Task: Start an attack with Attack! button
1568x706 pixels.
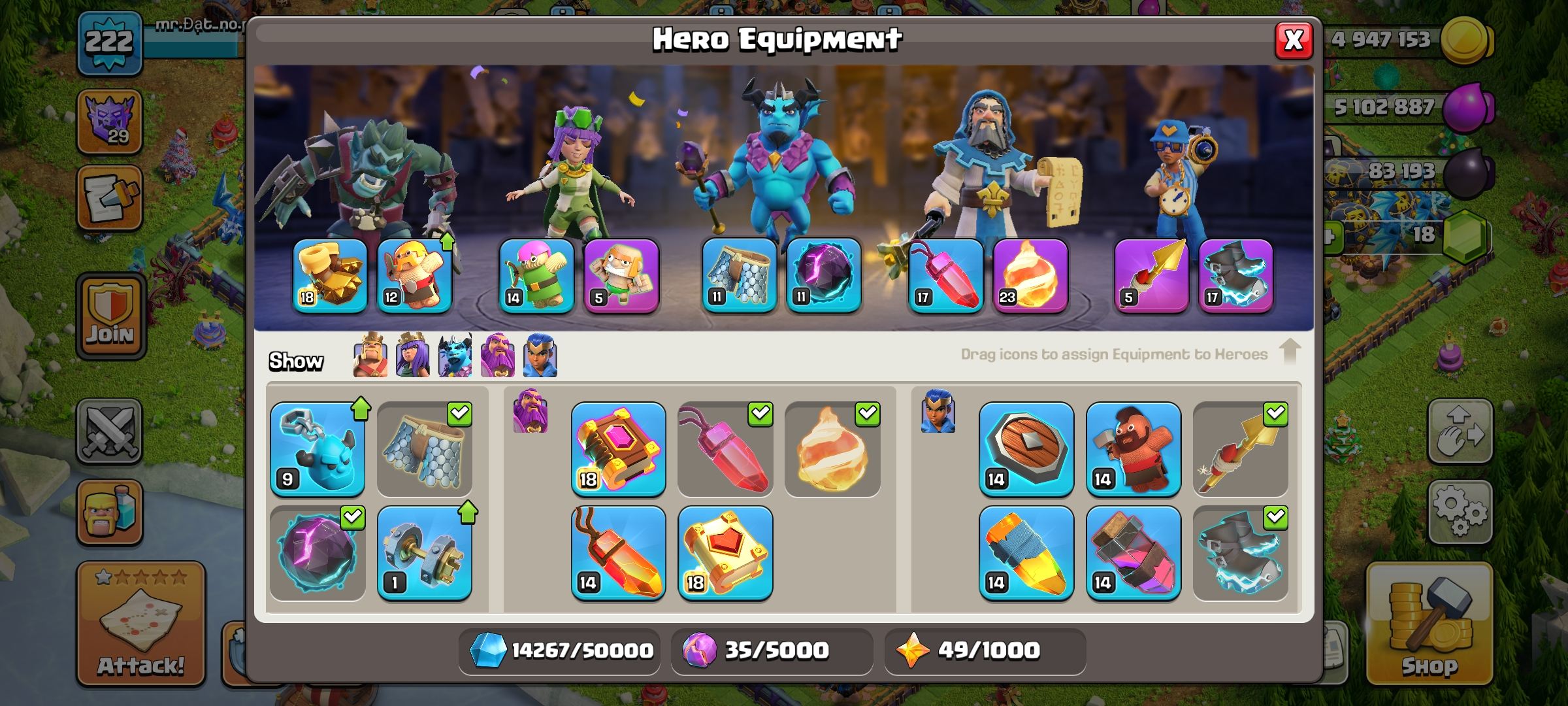Action: click(x=141, y=624)
